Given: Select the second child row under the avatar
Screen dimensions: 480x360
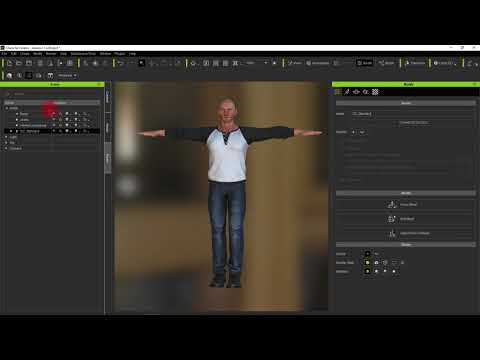Looking at the screenshot, I should click(52, 119).
